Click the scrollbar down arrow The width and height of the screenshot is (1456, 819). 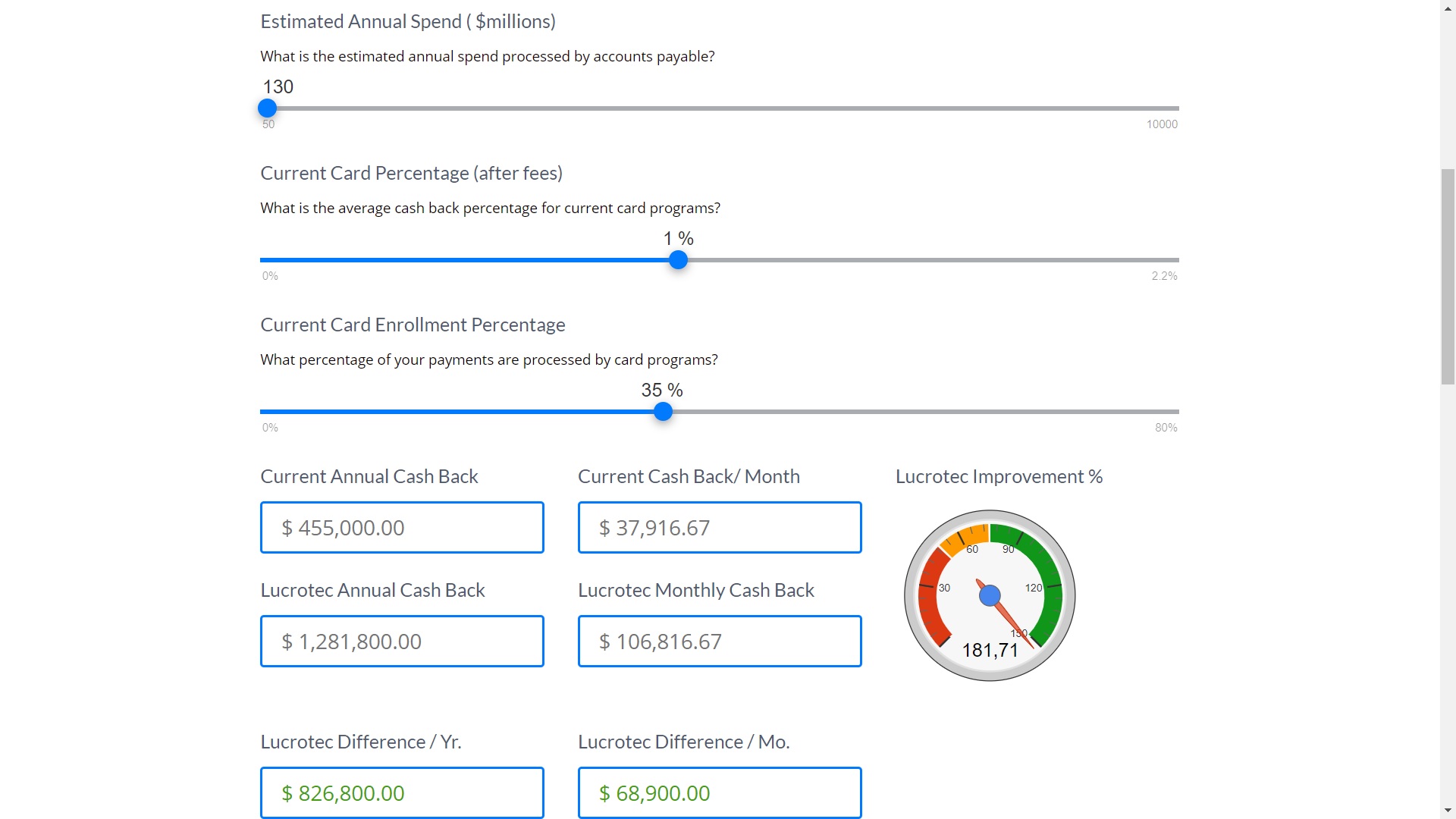1448,811
